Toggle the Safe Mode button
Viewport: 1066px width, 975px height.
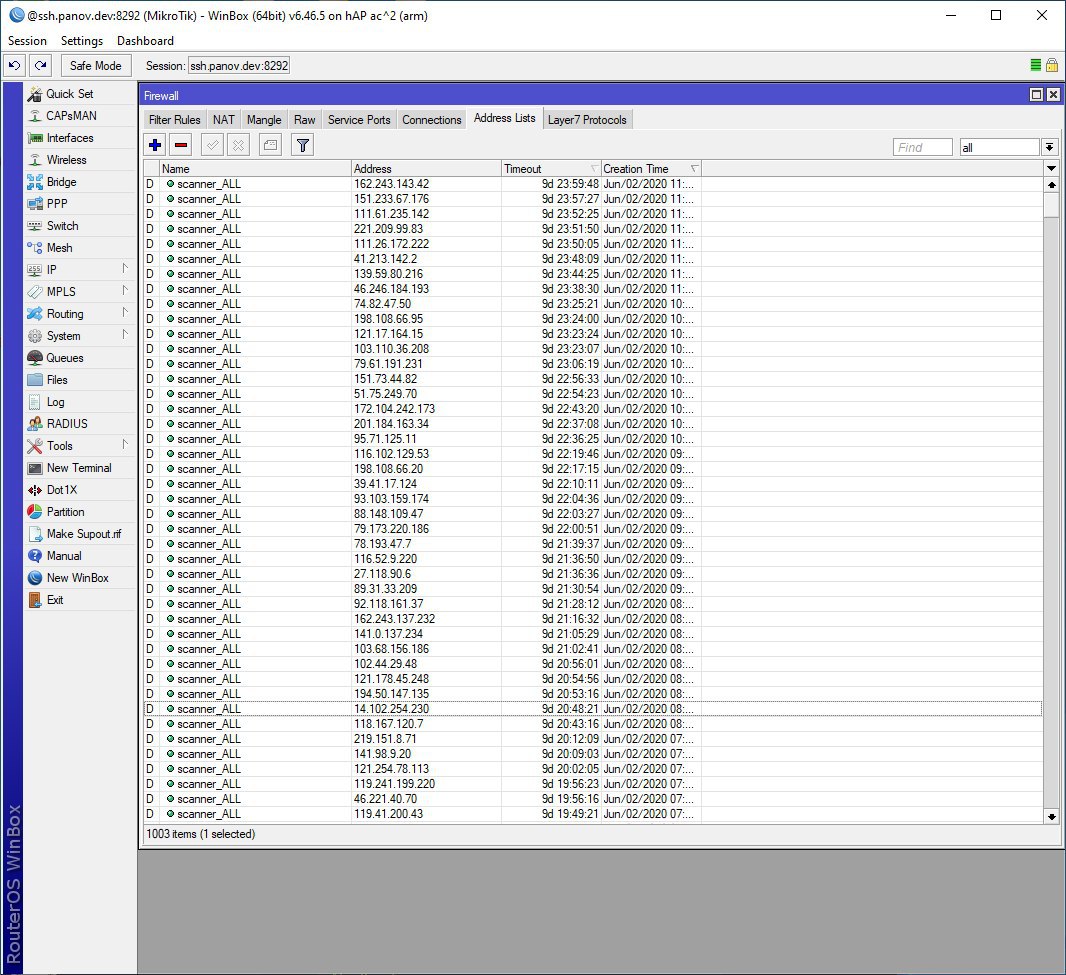click(96, 66)
